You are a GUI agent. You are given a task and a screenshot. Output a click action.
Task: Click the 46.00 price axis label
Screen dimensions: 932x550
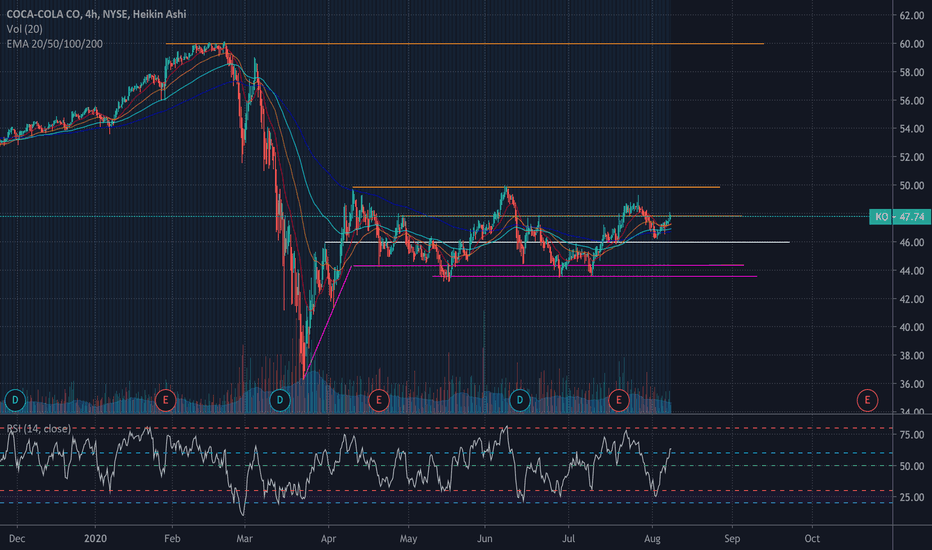pos(911,243)
